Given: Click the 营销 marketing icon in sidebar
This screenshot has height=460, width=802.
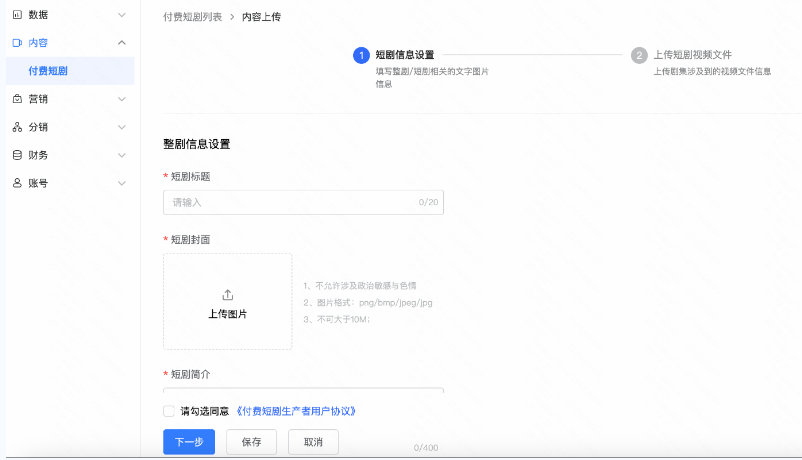Looking at the screenshot, I should click(x=17, y=99).
